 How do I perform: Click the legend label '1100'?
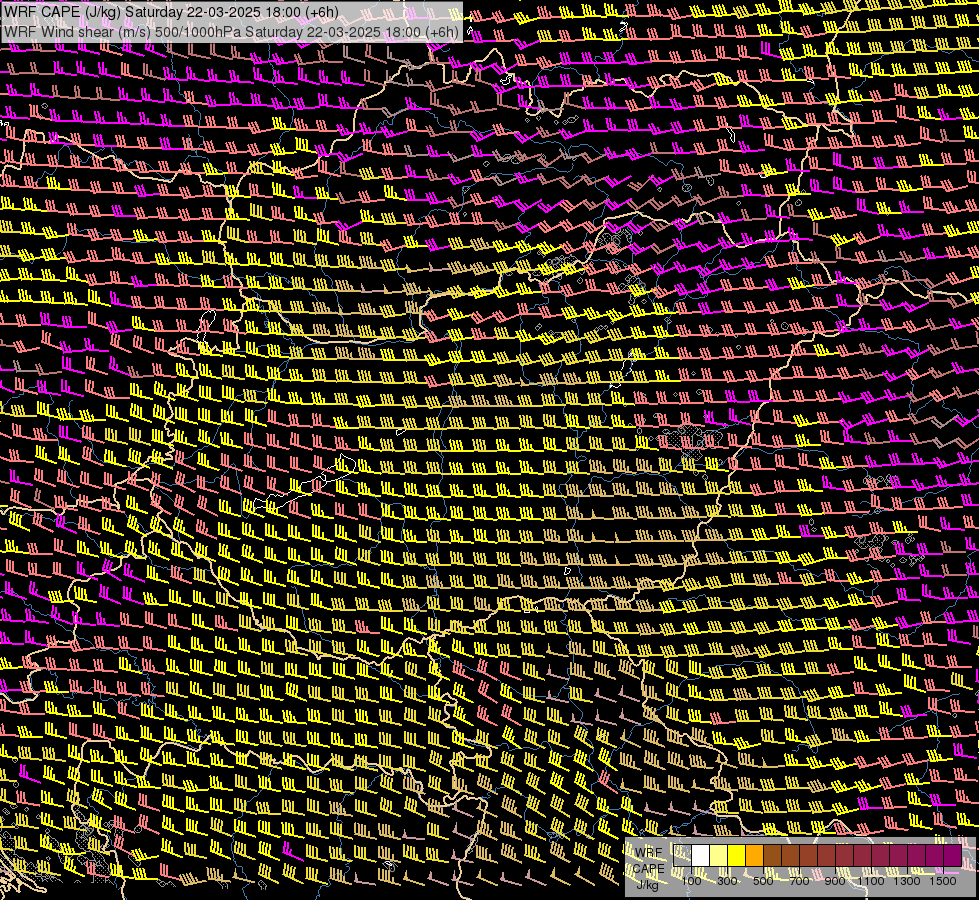click(871, 881)
